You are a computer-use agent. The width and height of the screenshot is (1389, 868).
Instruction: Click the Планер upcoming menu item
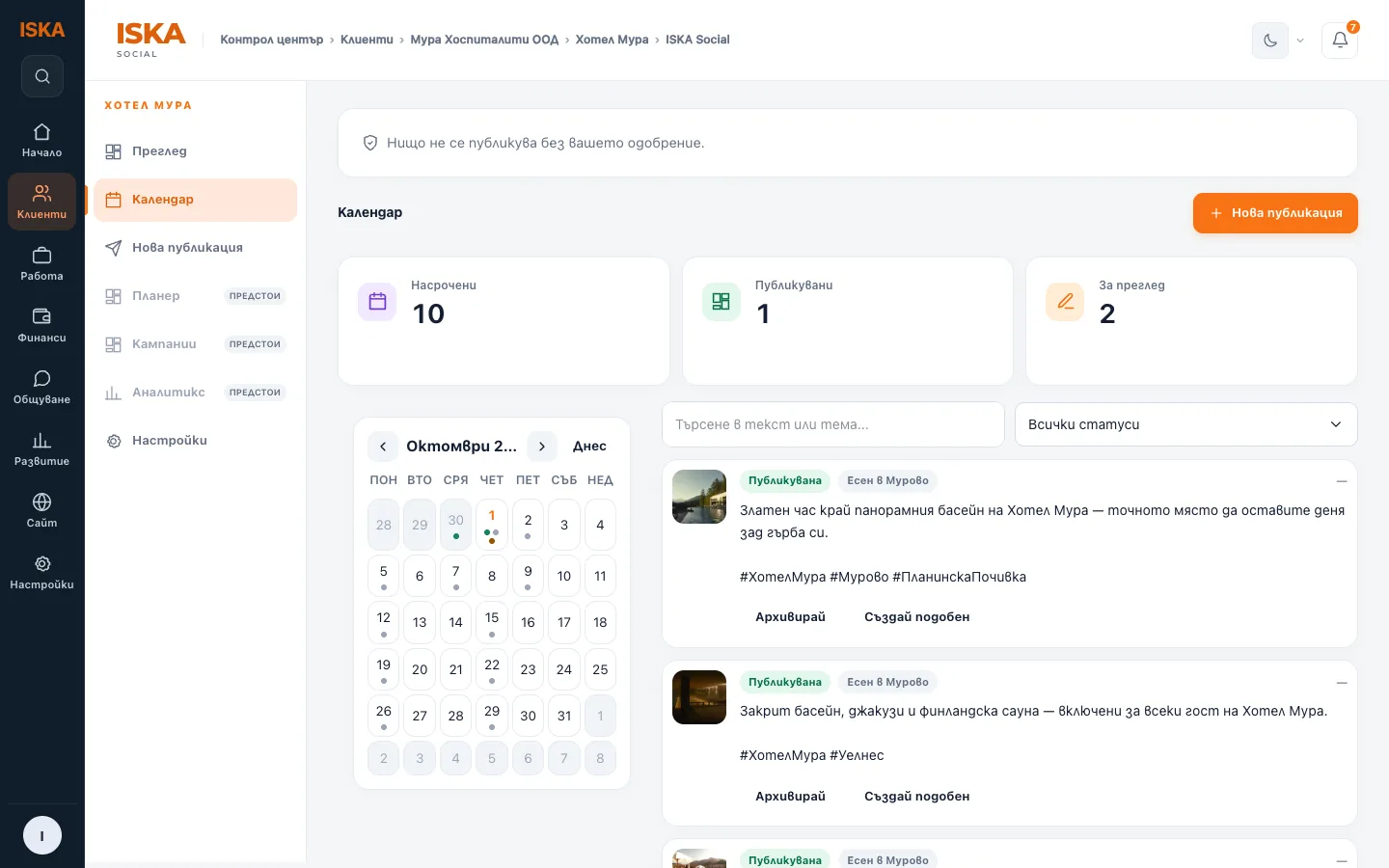pyautogui.click(x=195, y=296)
